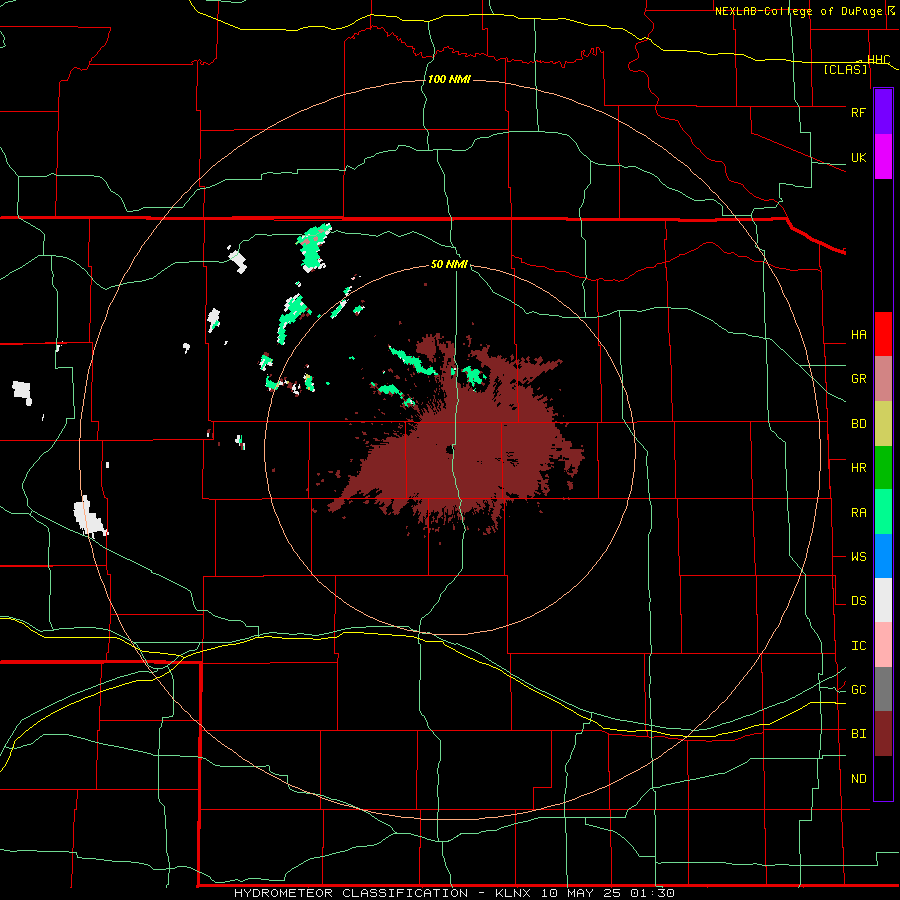Screen dimensions: 900x900
Task: Choose the blue WS legend swatch
Action: coord(883,556)
